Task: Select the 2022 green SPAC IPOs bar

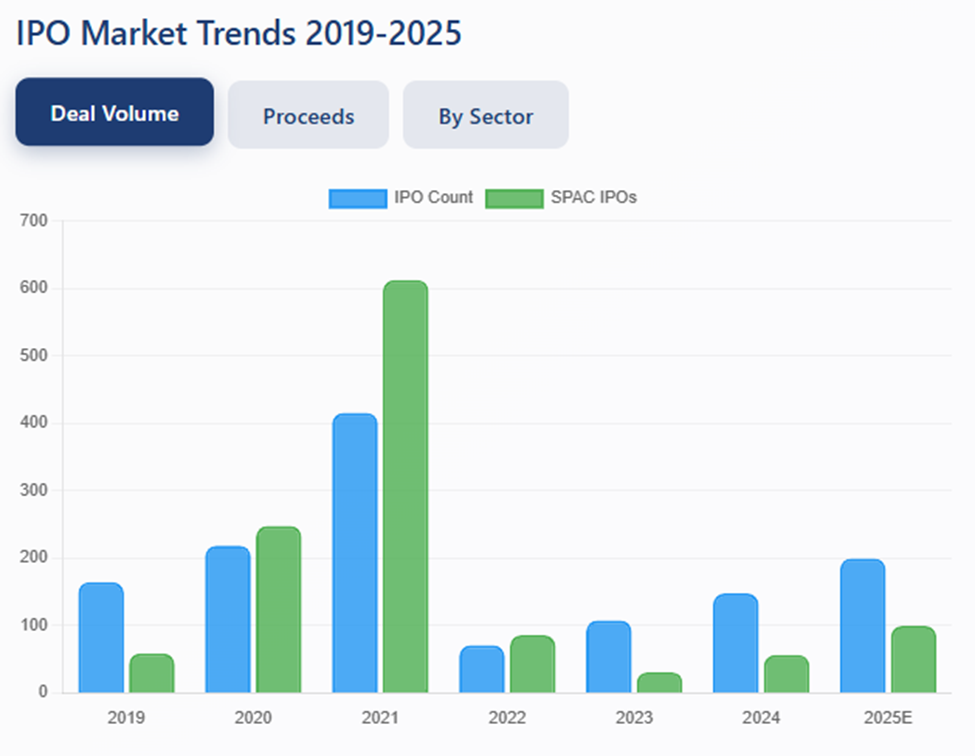Action: [x=532, y=664]
